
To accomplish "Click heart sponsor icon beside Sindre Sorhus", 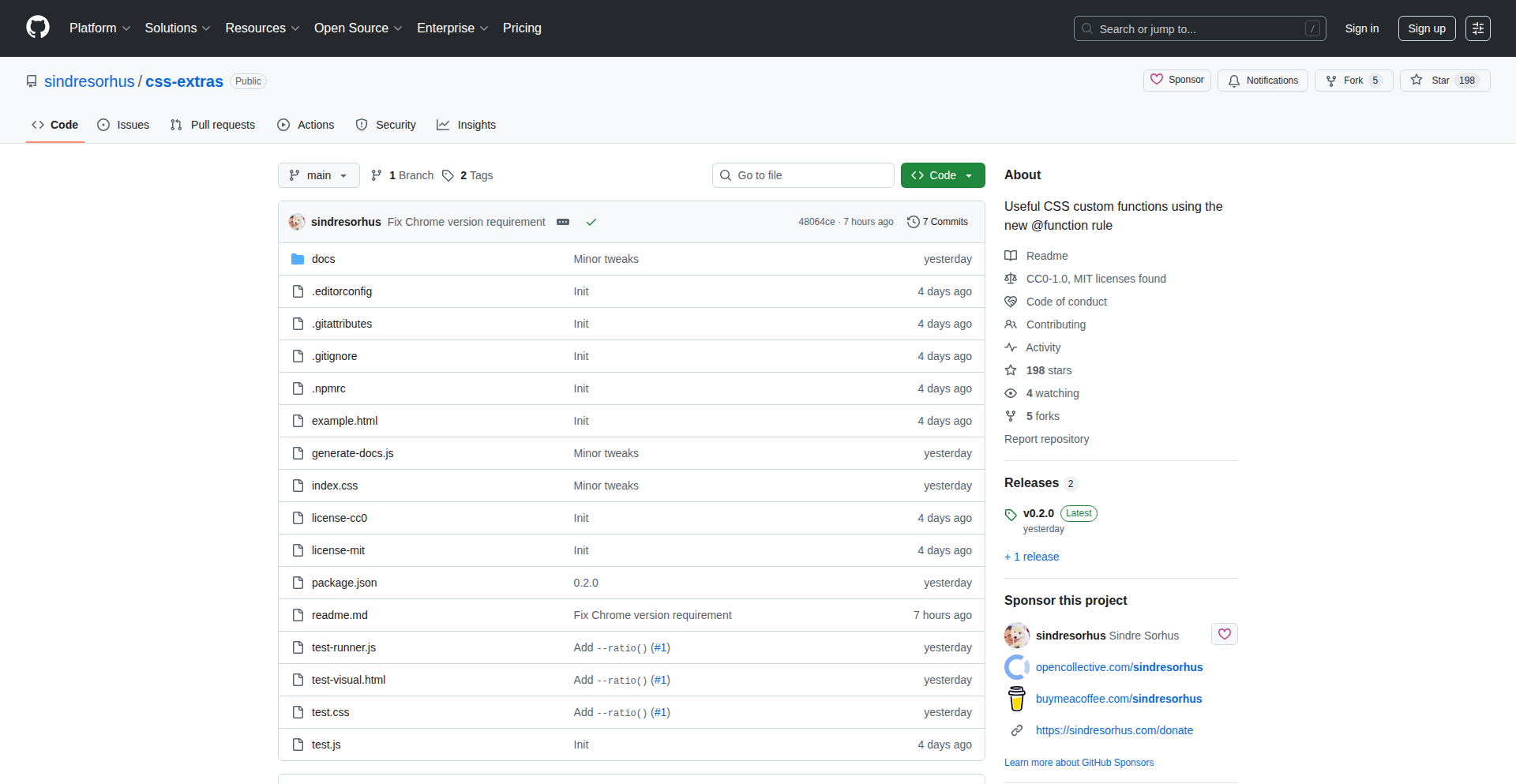I will [1224, 634].
